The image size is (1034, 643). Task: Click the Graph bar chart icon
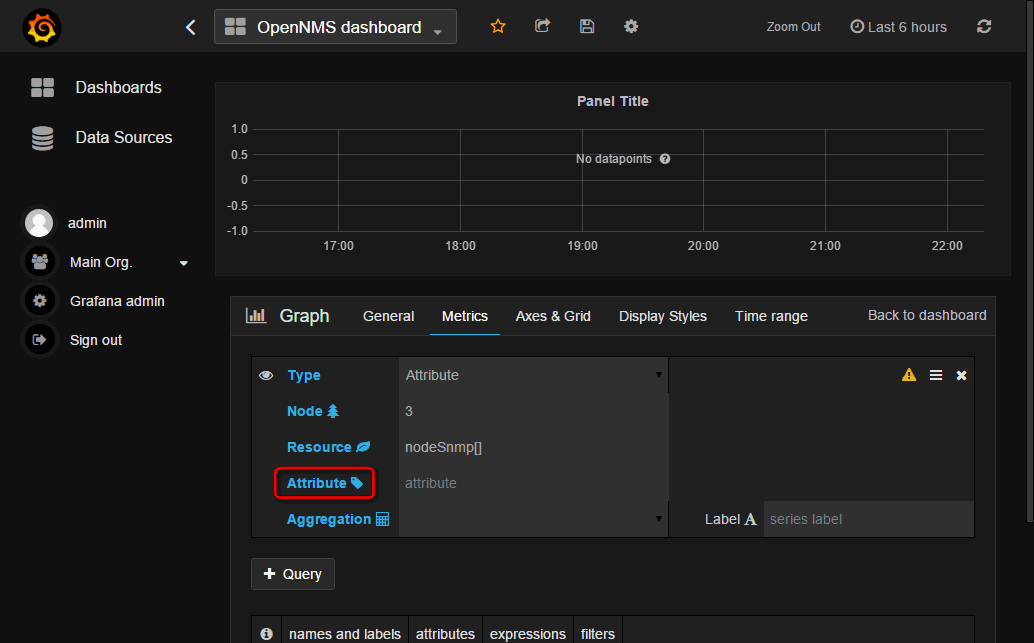pos(256,316)
